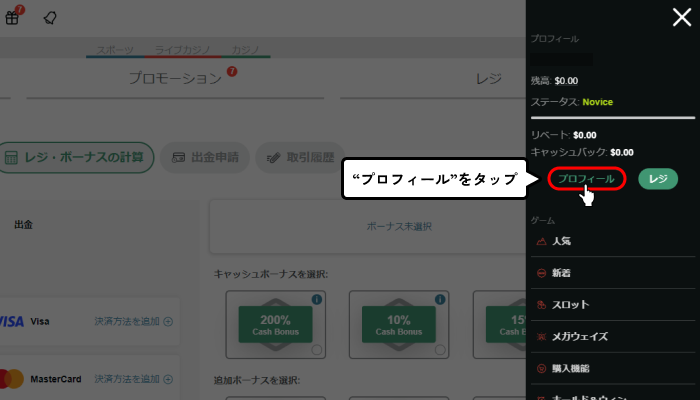Screen dimensions: 700x400
Task: Open the ライブカジノ tab
Action: [183, 50]
